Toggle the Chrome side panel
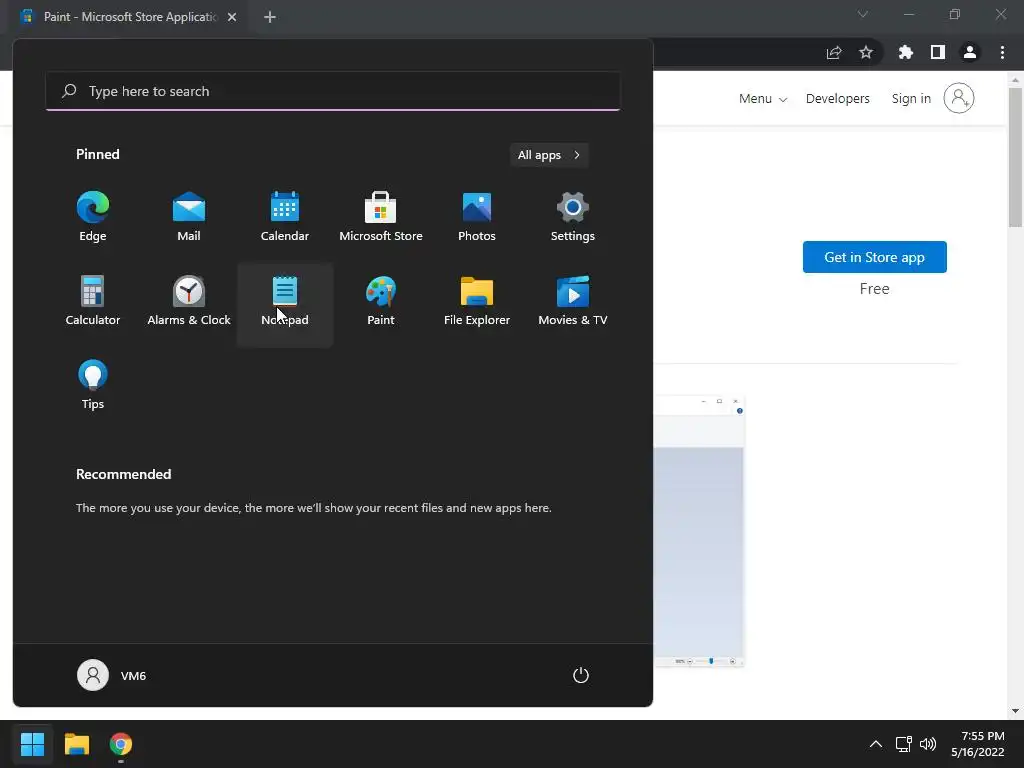This screenshot has width=1024, height=768. (938, 52)
